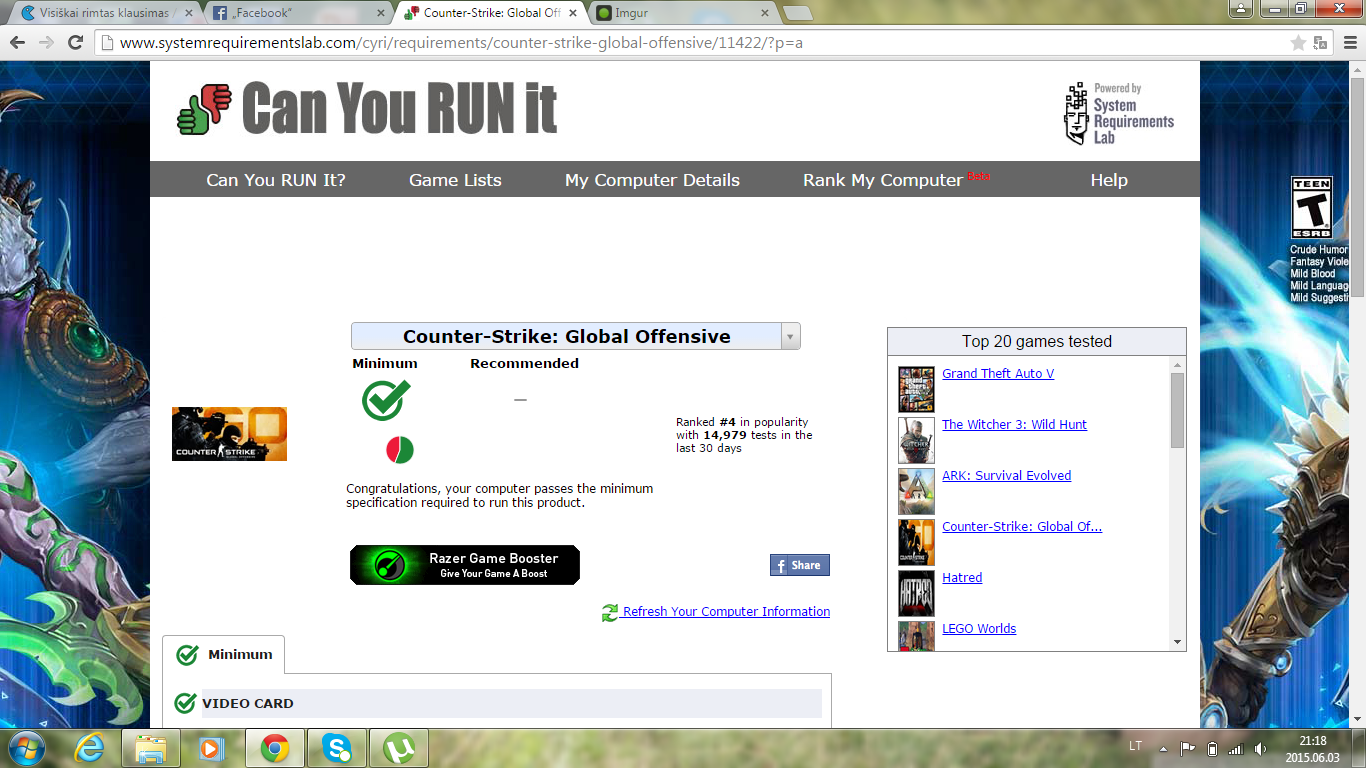The width and height of the screenshot is (1366, 768).
Task: Click the red-green pie chart icon
Action: [400, 450]
